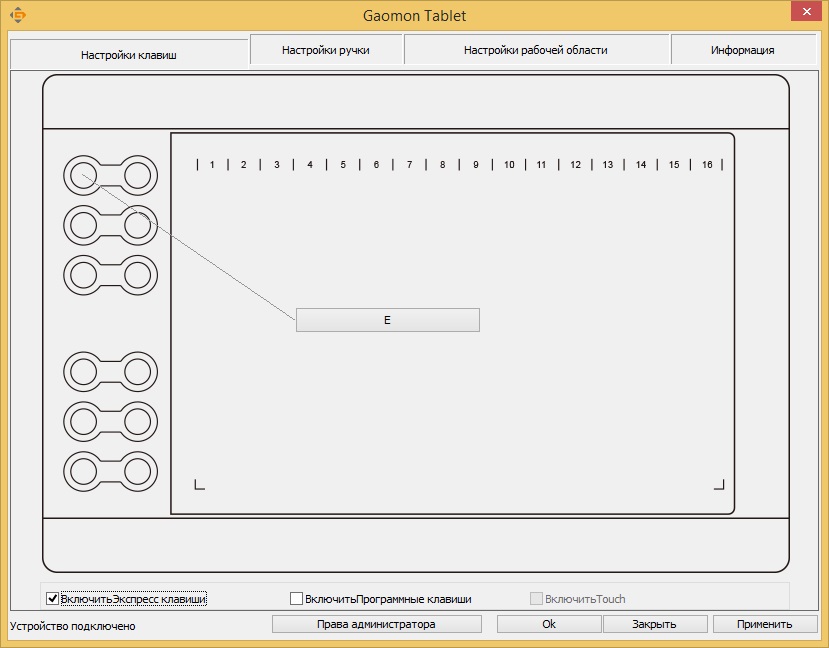Select the right express key in the bottom row
The height and width of the screenshot is (648, 829).
tap(137, 471)
